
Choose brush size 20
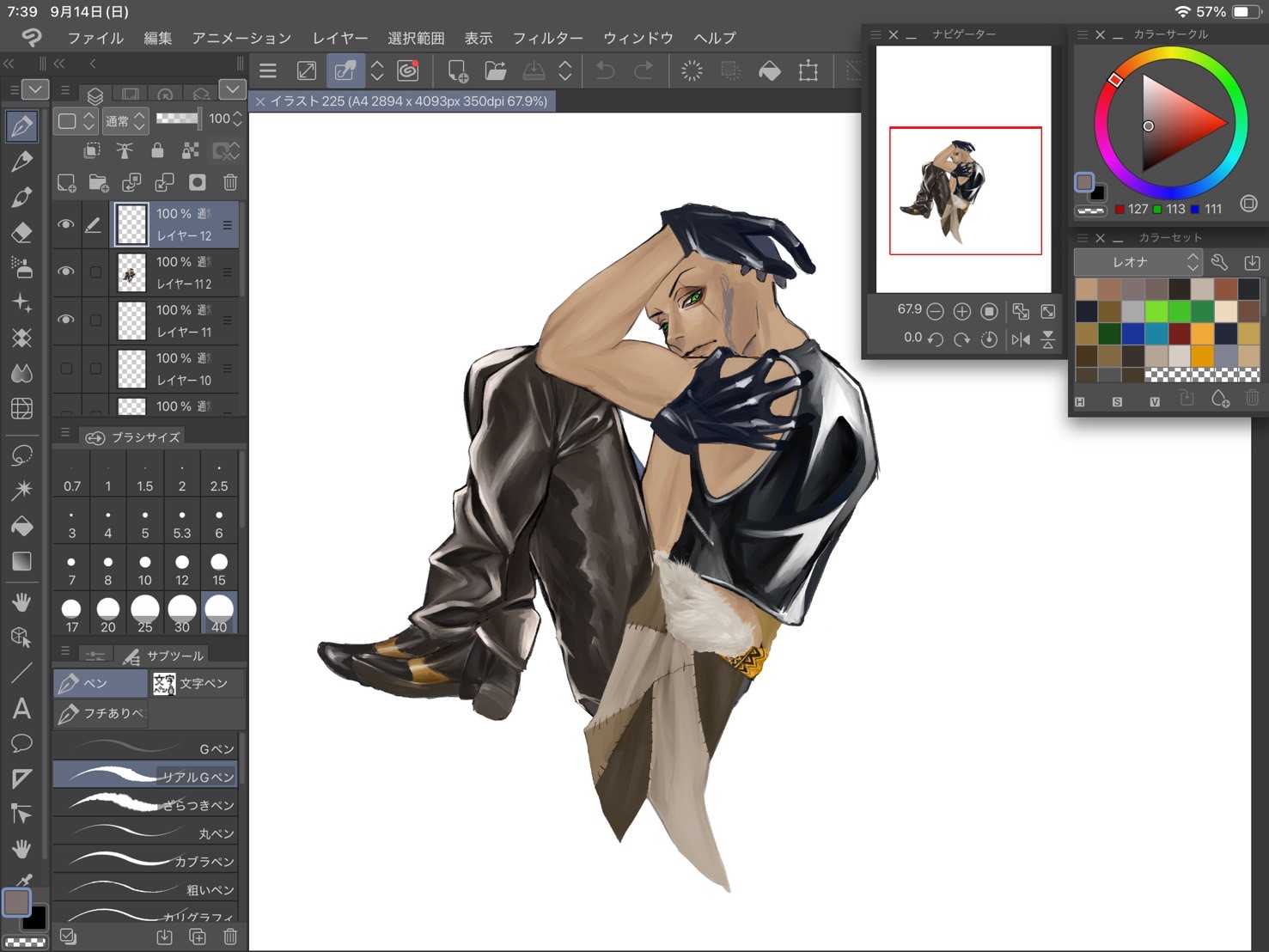[x=108, y=613]
